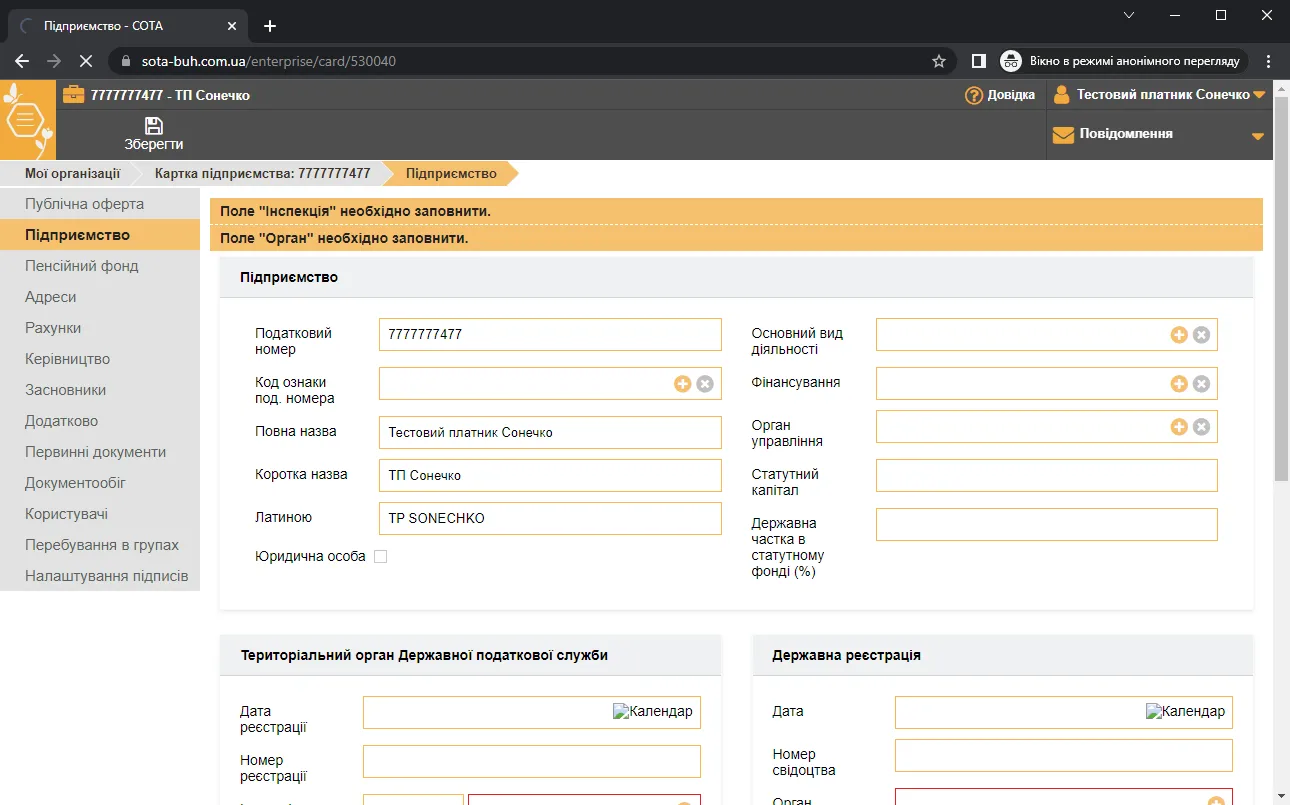
Task: Click the Коротка назва input
Action: click(550, 476)
